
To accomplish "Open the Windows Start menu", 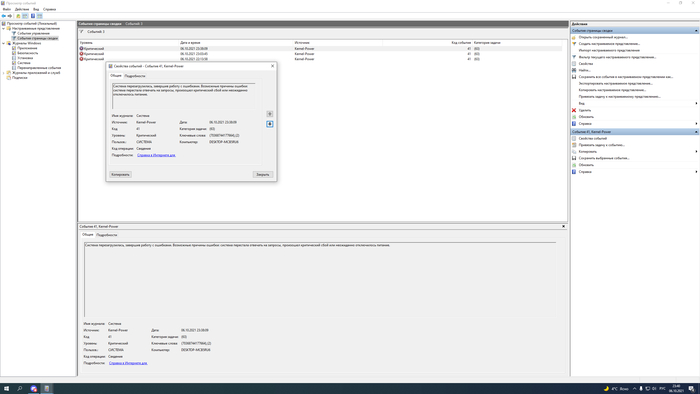I will click(x=6, y=389).
